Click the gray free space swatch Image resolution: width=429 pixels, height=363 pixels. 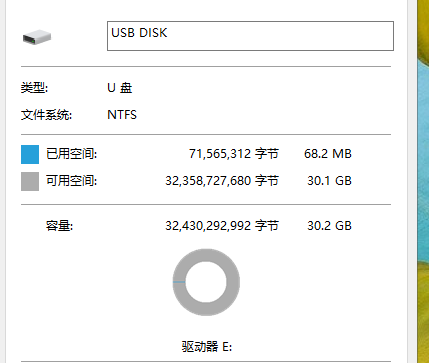[x=30, y=181]
